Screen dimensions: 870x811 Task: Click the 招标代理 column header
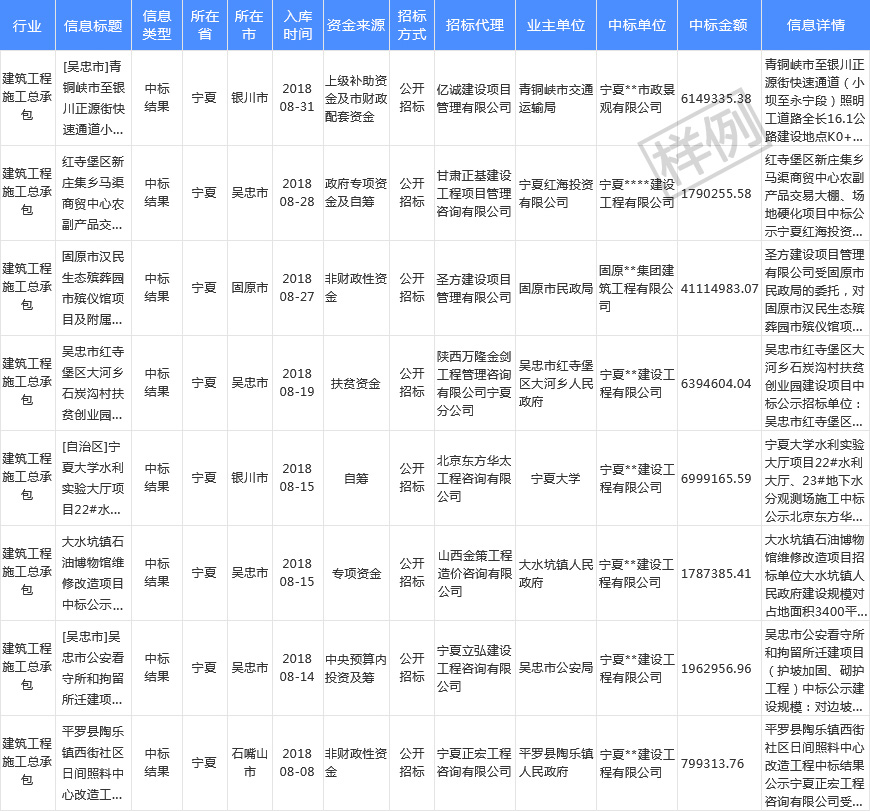(475, 26)
